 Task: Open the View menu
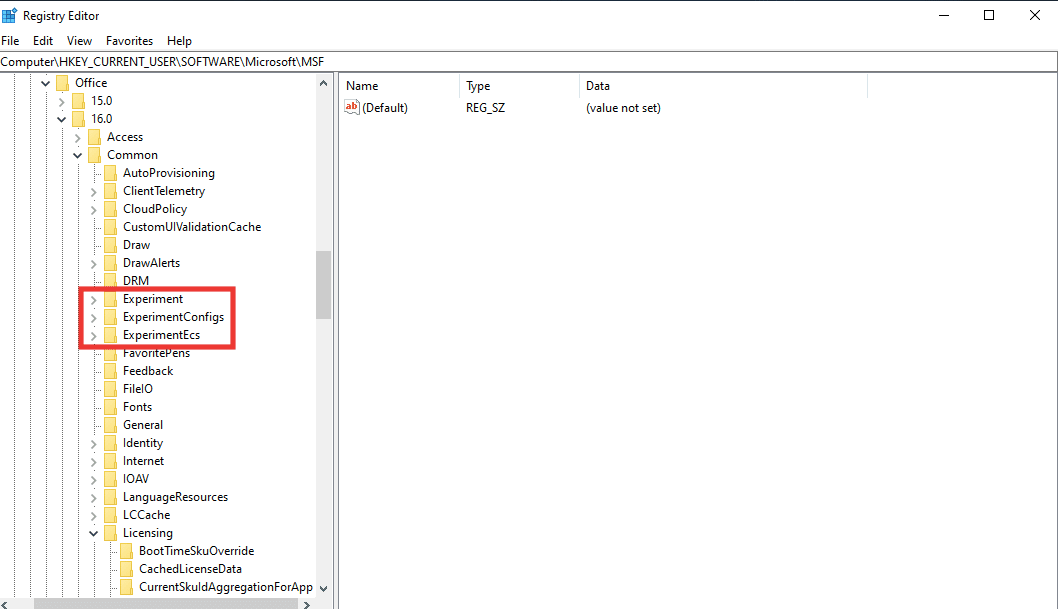point(79,40)
